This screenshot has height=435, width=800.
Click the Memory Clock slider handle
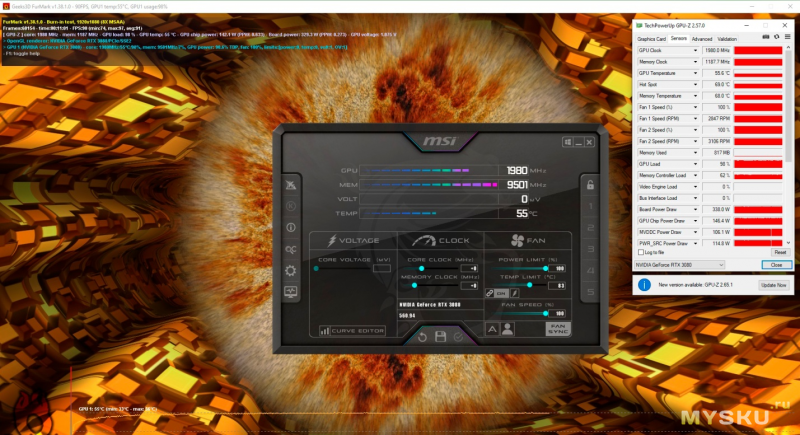tap(414, 286)
